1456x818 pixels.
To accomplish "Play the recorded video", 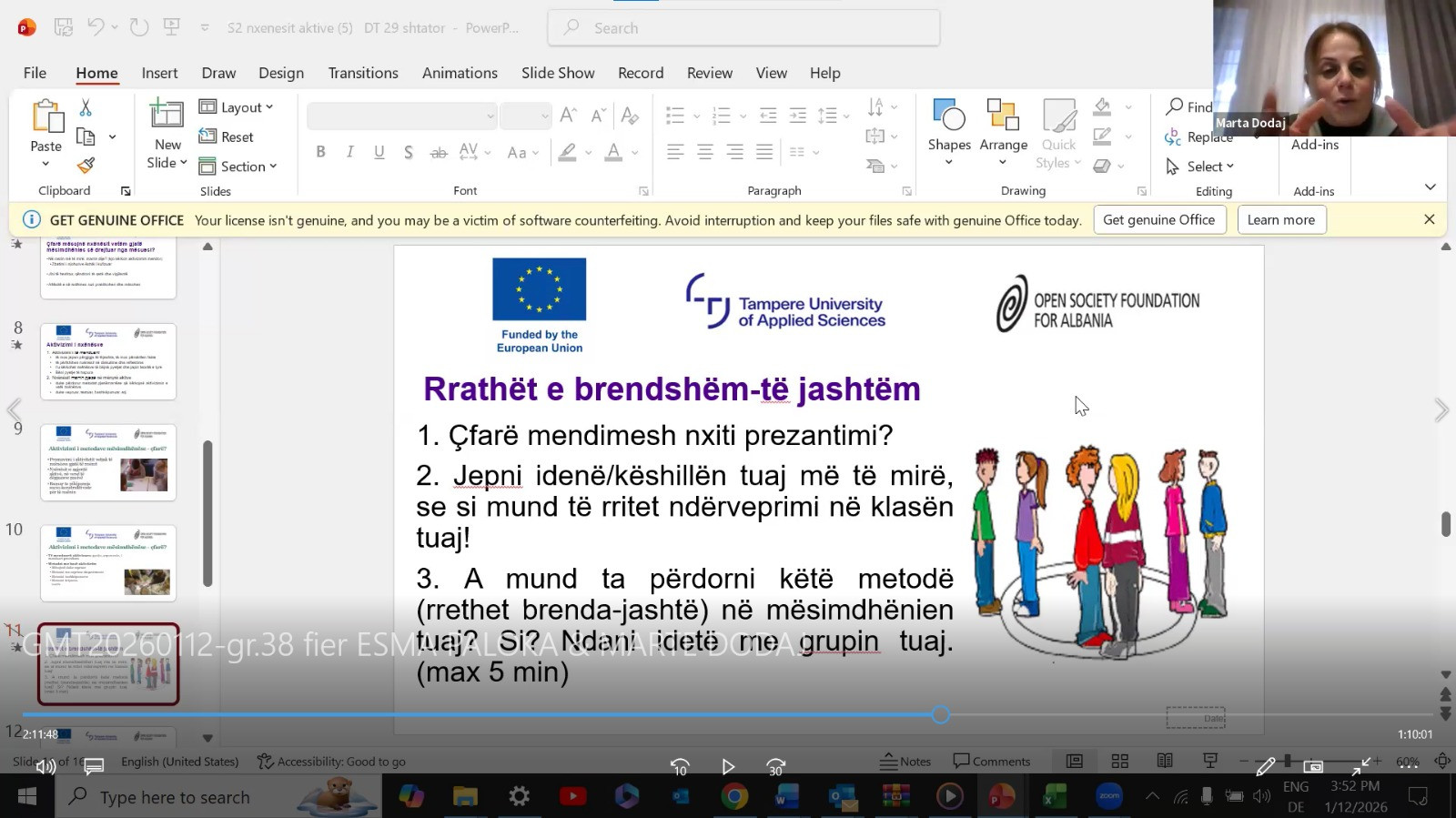I will coord(728,767).
